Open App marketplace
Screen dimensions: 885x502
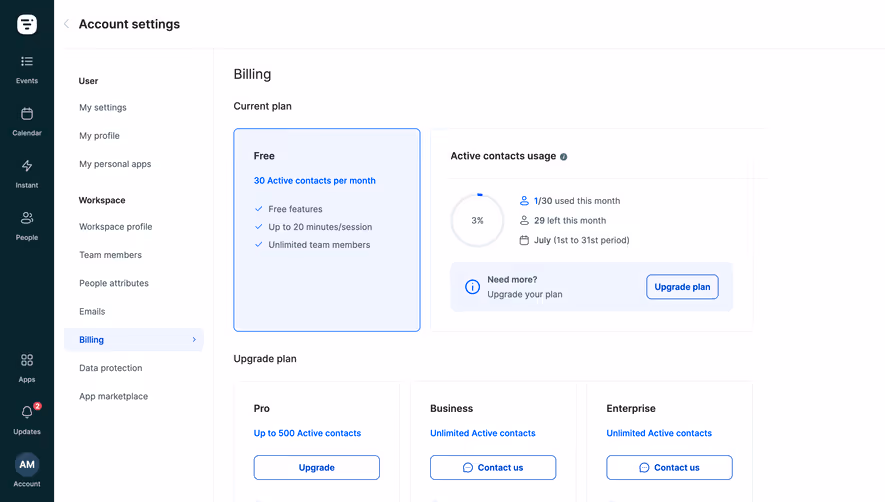pyautogui.click(x=113, y=396)
